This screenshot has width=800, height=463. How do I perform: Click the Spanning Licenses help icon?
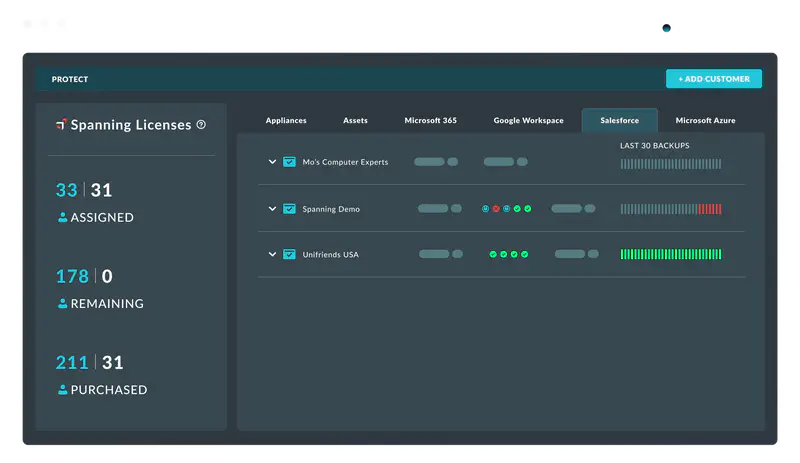(201, 125)
